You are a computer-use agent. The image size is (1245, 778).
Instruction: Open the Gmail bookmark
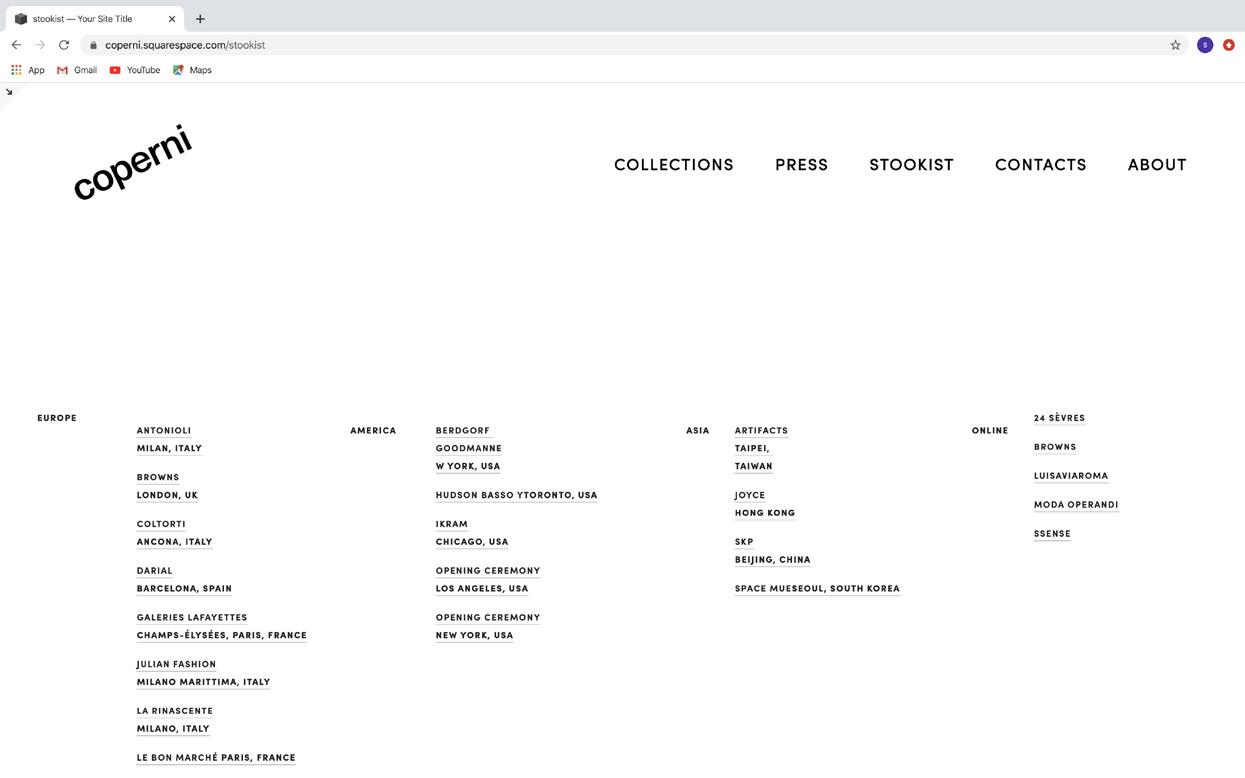click(77, 70)
